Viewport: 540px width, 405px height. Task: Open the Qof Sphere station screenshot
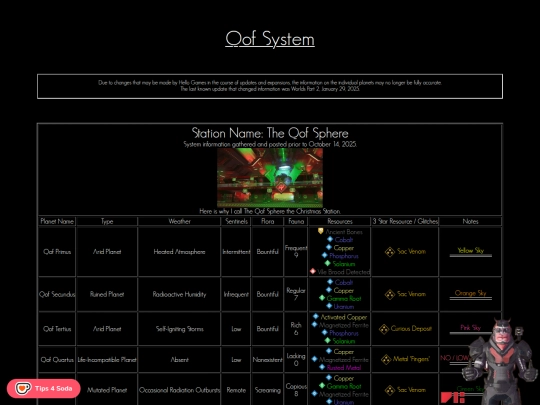[x=270, y=178]
